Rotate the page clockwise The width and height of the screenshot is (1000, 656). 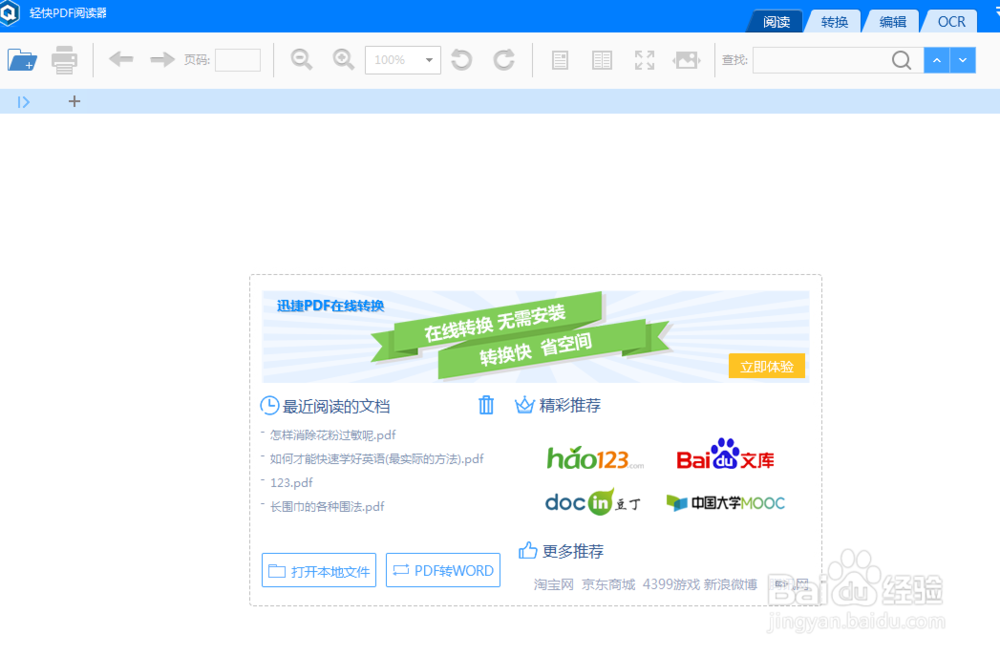click(x=502, y=59)
